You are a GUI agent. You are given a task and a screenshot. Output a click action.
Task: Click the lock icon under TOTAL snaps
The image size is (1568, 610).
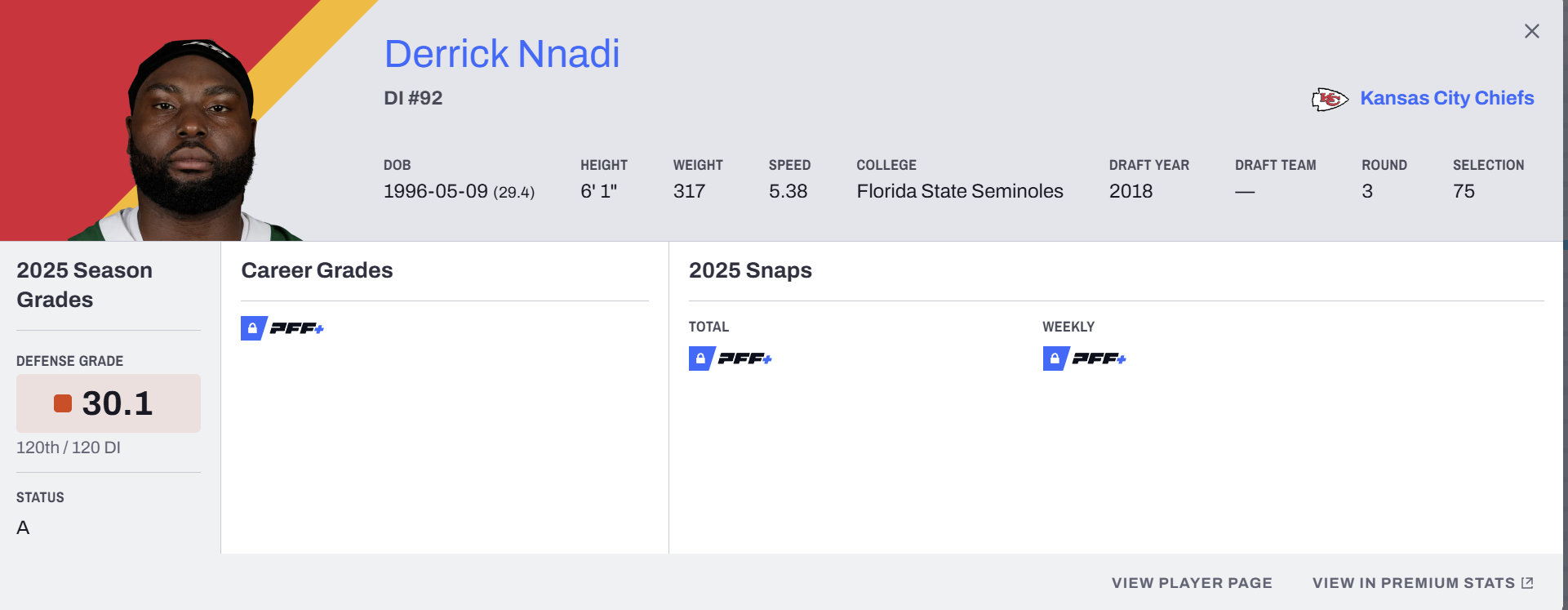tap(700, 358)
